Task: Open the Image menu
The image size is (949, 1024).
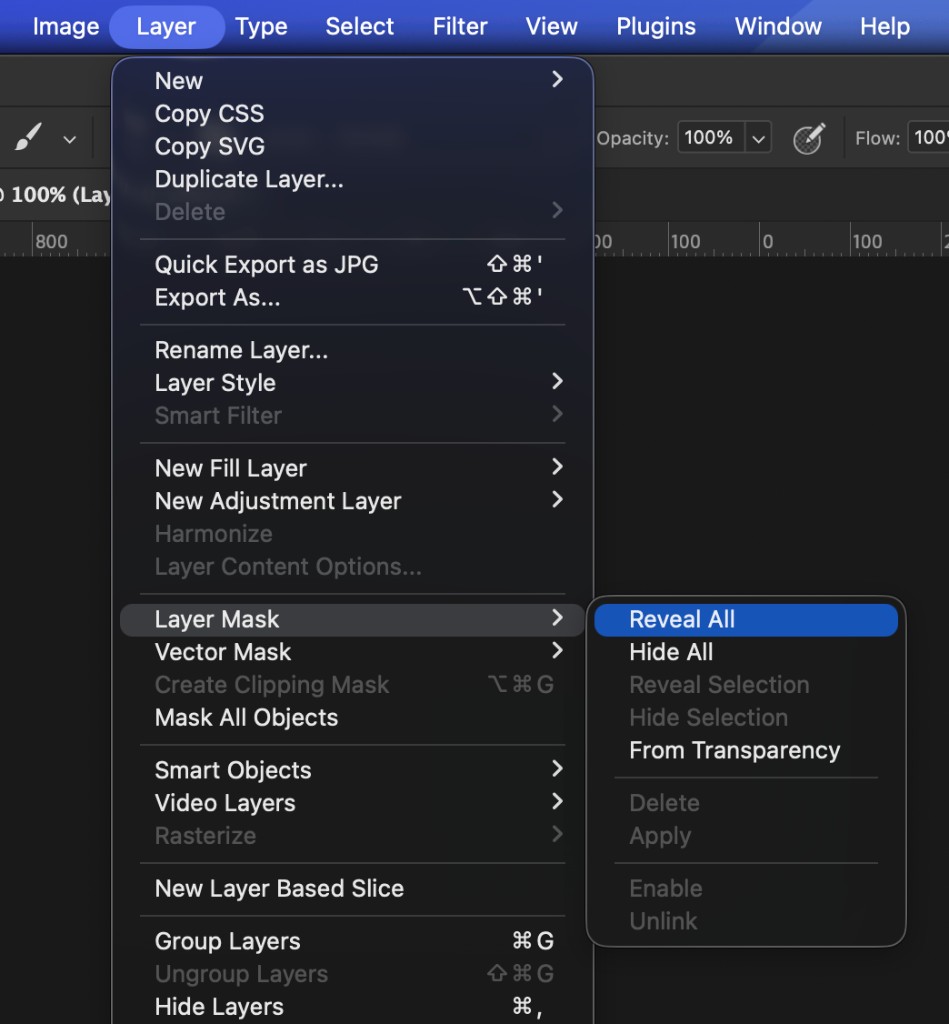Action: coord(66,27)
